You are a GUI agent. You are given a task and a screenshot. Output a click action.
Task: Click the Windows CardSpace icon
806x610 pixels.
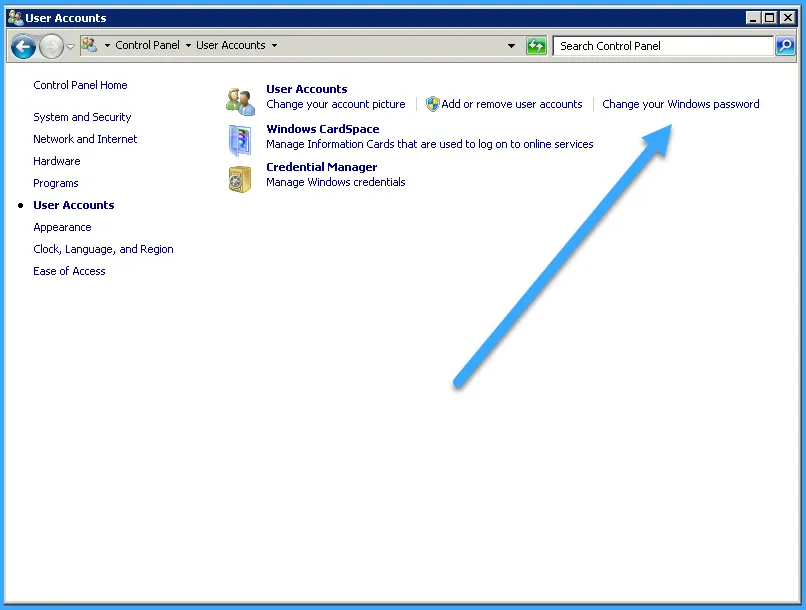[240, 140]
